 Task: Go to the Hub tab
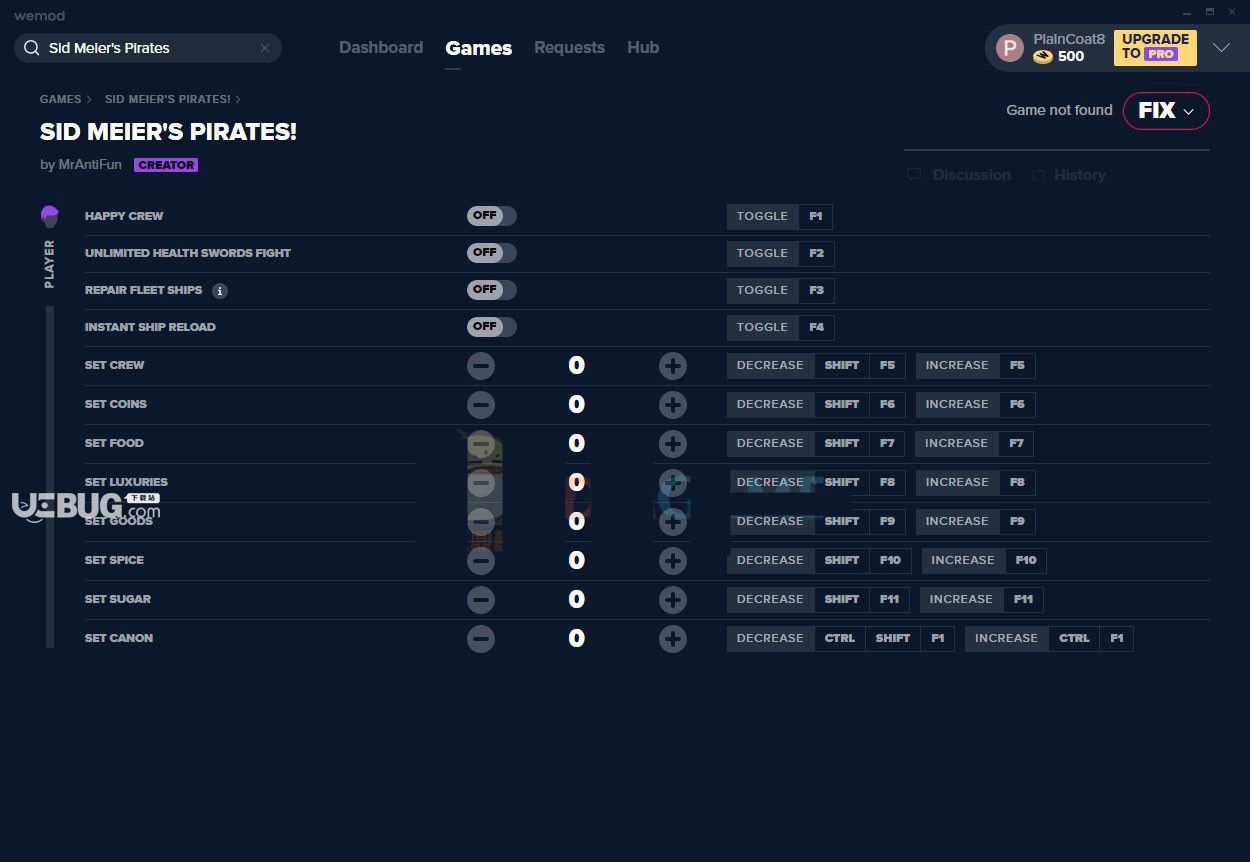pyautogui.click(x=643, y=48)
